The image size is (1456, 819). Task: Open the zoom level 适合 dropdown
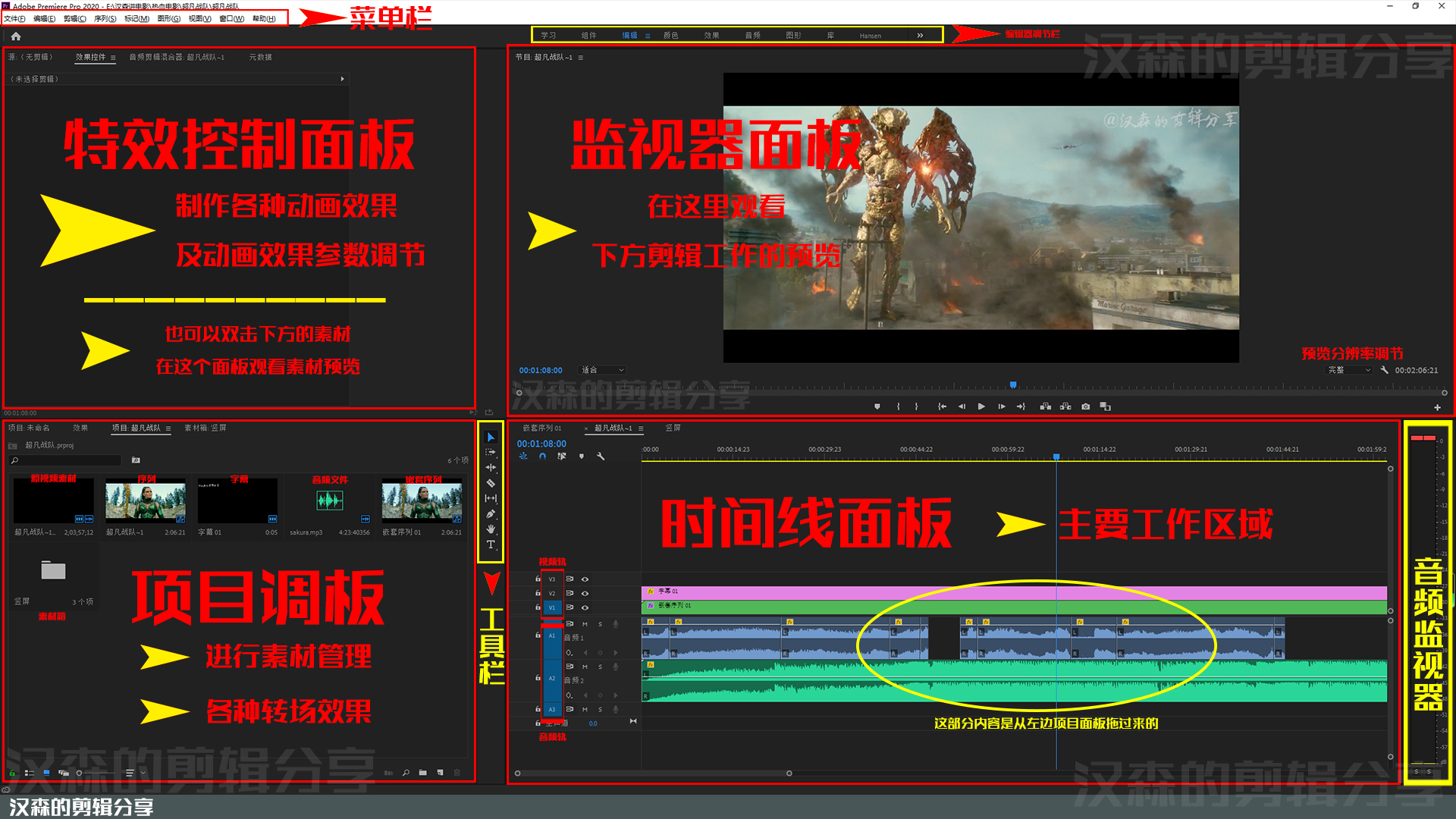click(603, 370)
